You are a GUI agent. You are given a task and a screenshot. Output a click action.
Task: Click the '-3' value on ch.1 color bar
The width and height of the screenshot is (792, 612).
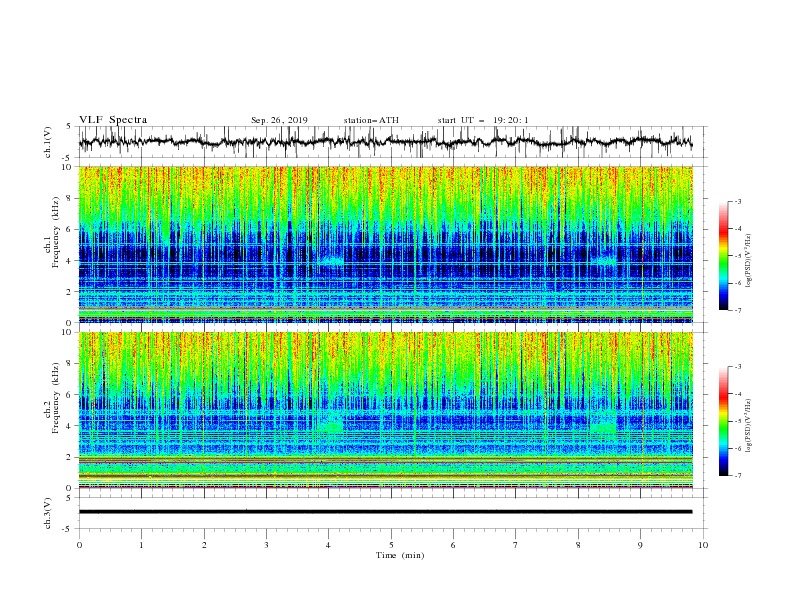point(737,201)
